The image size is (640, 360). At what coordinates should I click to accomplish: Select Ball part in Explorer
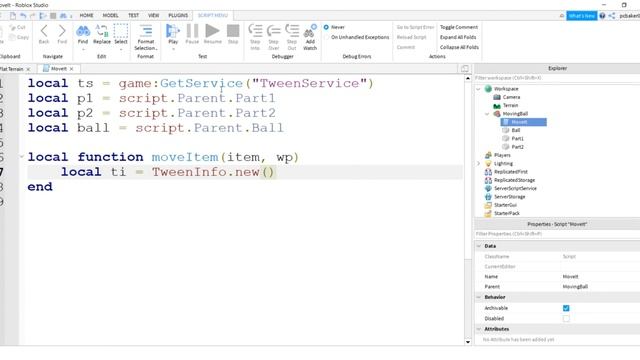(x=516, y=130)
